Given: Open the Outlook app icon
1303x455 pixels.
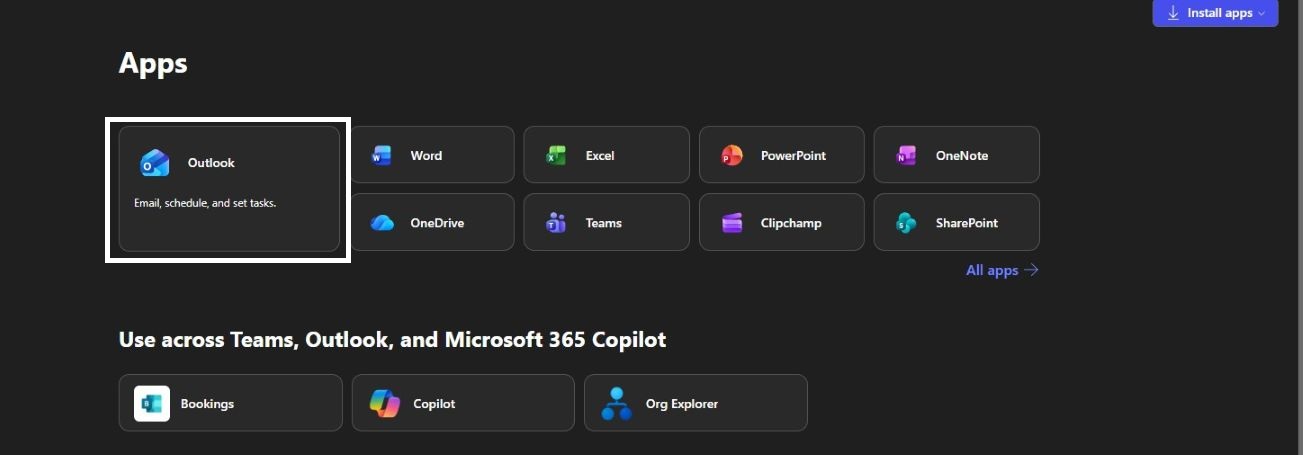Looking at the screenshot, I should 155,163.
